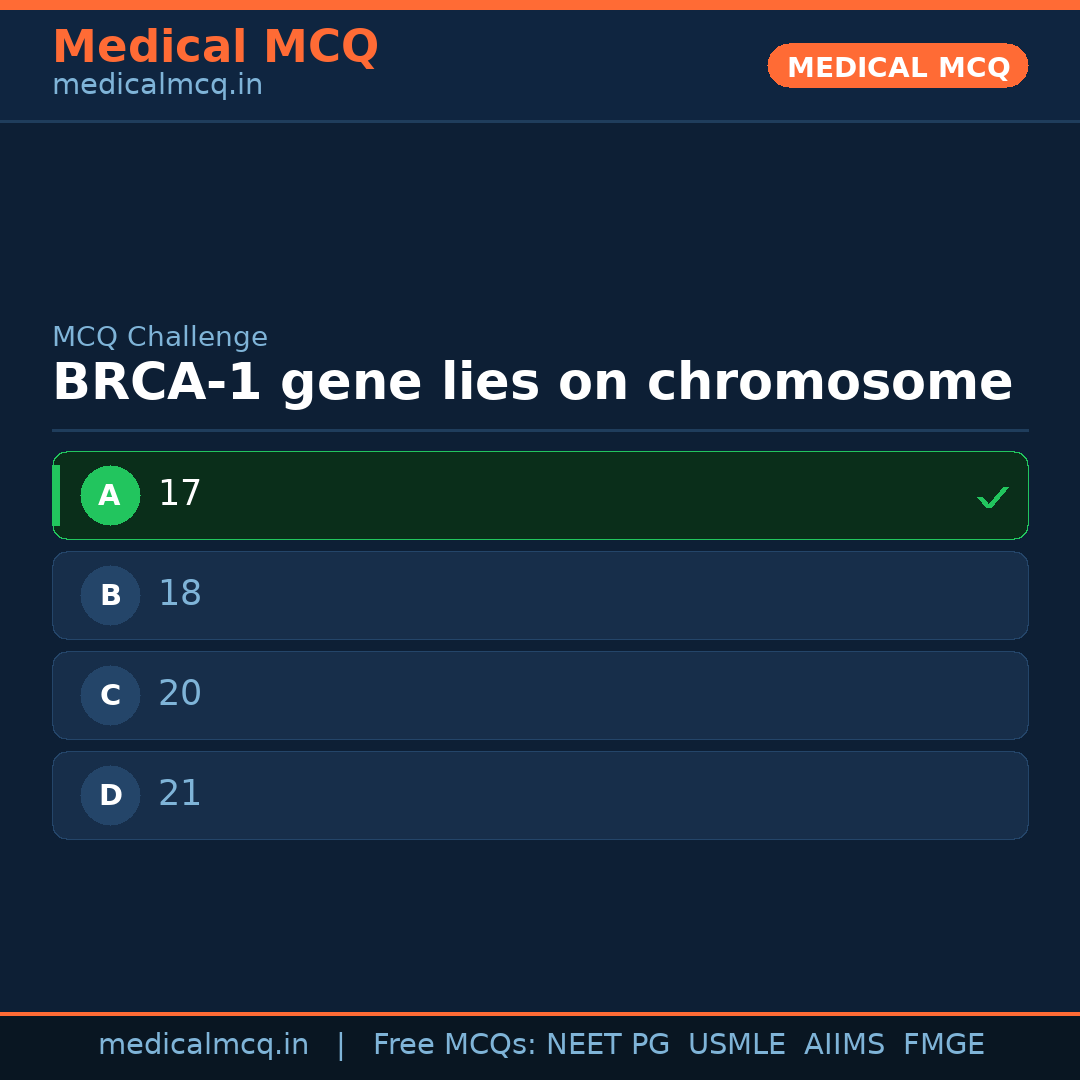This screenshot has height=1080, width=1080.
Task: Open medicalmcq.in link under the header title
Action: coord(157,86)
